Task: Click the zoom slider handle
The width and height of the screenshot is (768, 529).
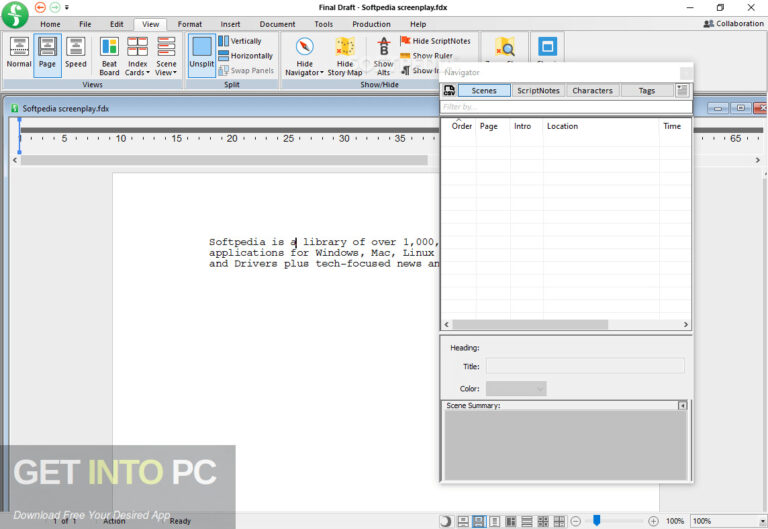Action: (x=597, y=520)
